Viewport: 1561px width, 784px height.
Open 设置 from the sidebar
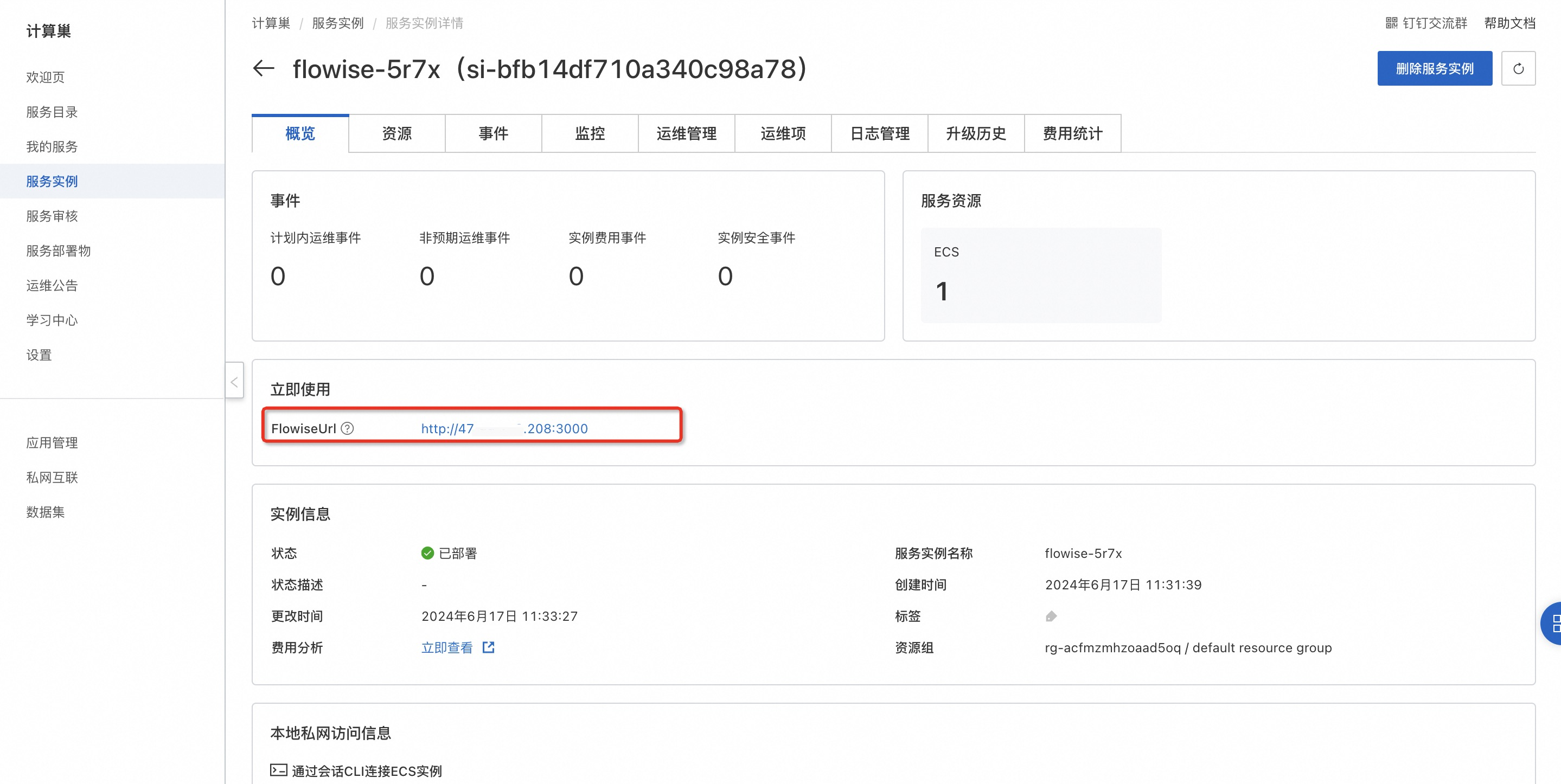[x=39, y=355]
